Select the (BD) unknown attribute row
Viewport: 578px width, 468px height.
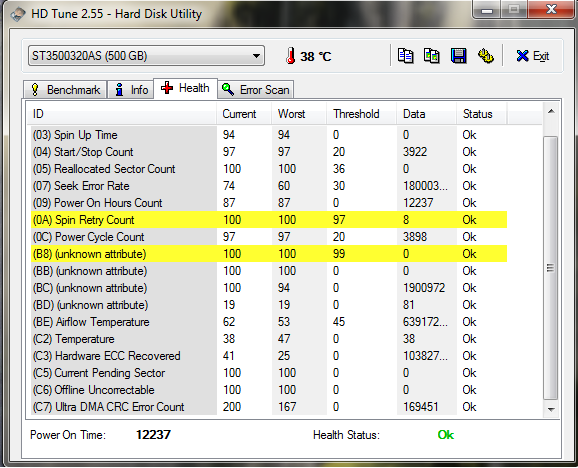click(x=269, y=305)
